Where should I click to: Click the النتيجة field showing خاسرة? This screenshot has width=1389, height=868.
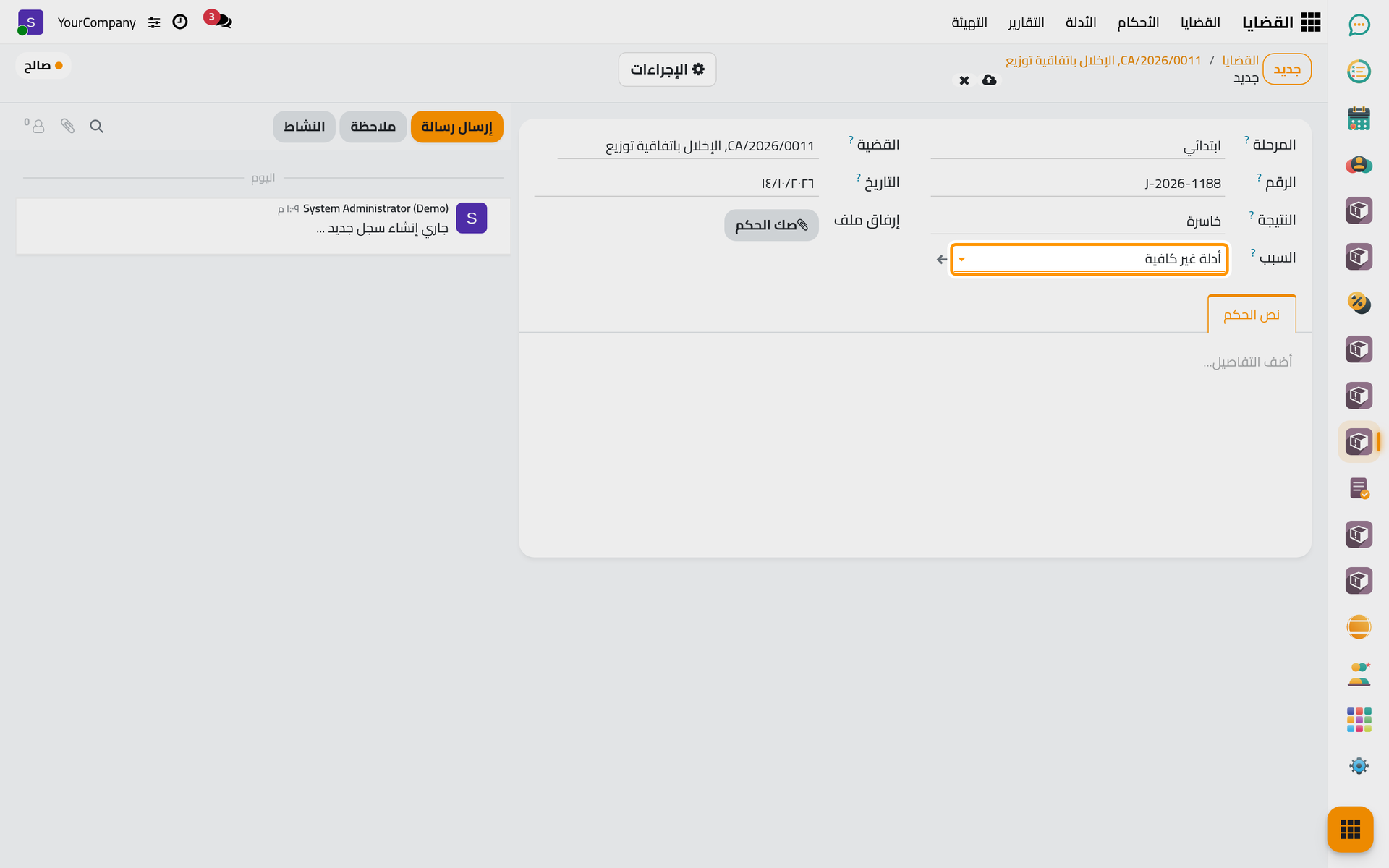coord(1077,221)
